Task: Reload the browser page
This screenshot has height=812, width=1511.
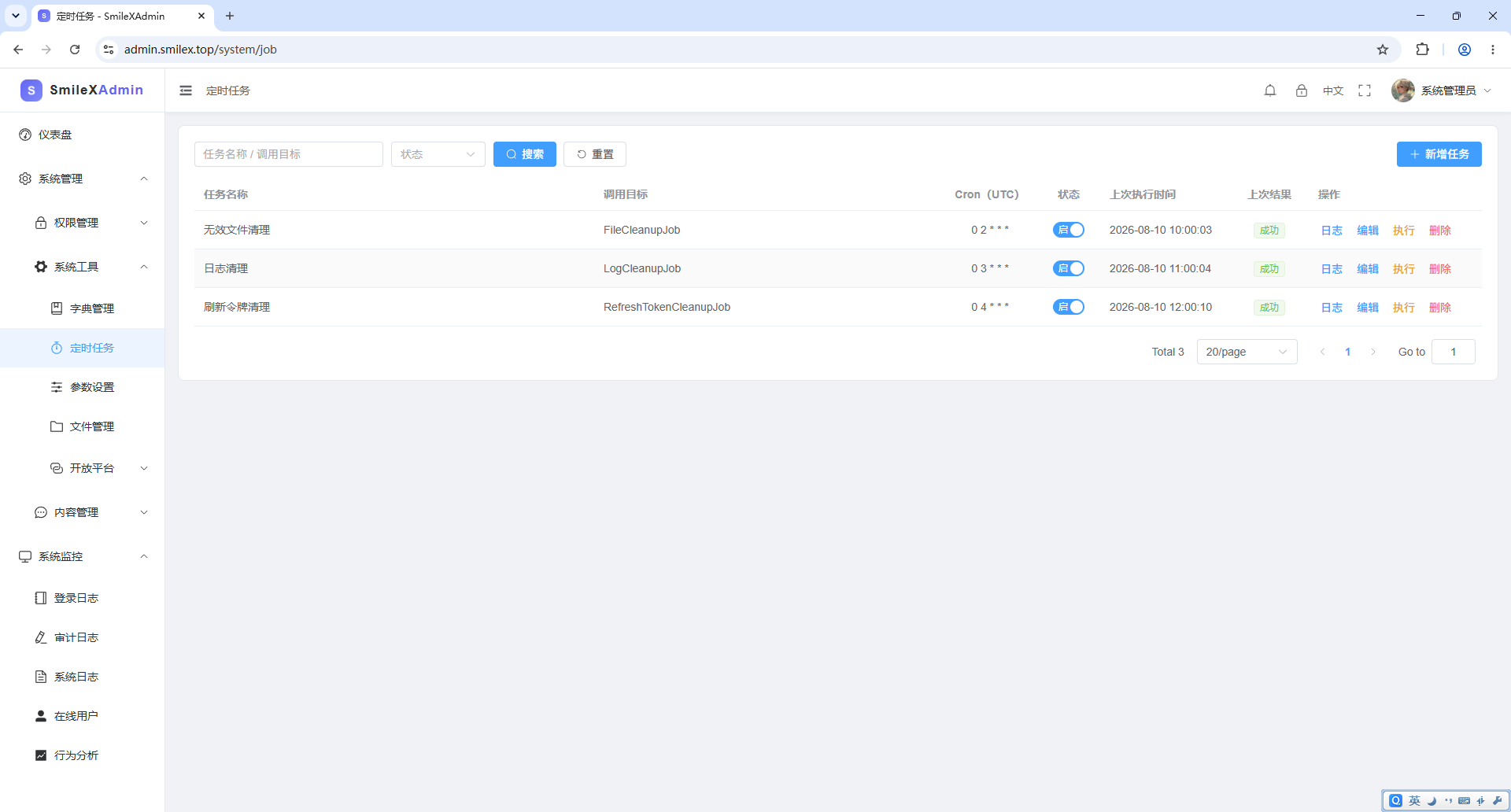Action: coord(75,50)
